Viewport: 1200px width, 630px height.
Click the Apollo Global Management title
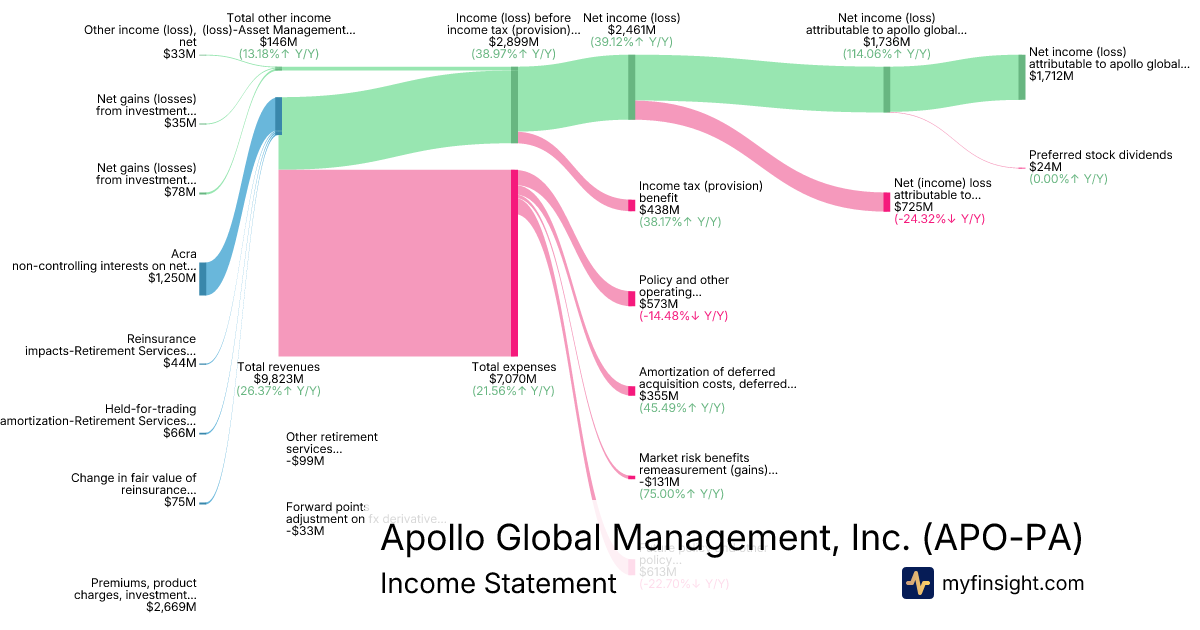point(731,538)
